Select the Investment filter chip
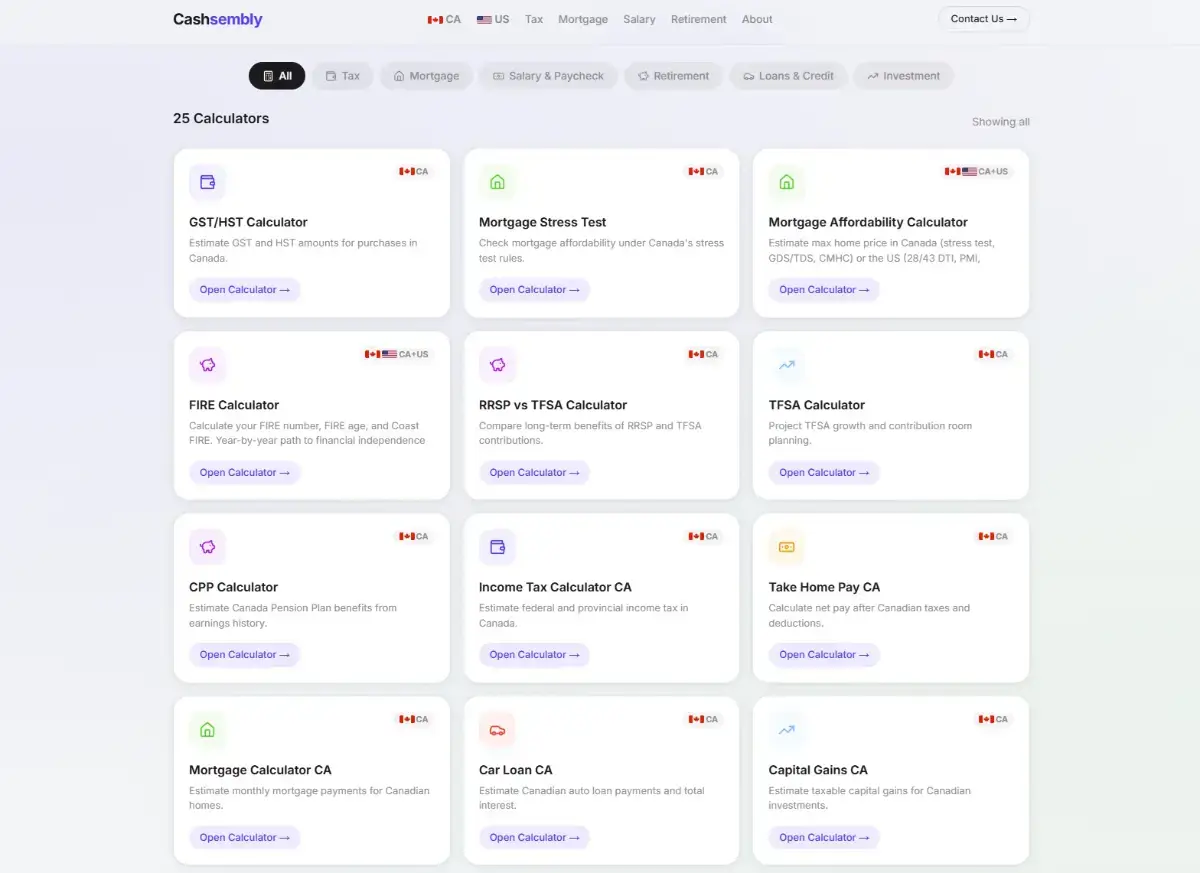 pos(903,76)
